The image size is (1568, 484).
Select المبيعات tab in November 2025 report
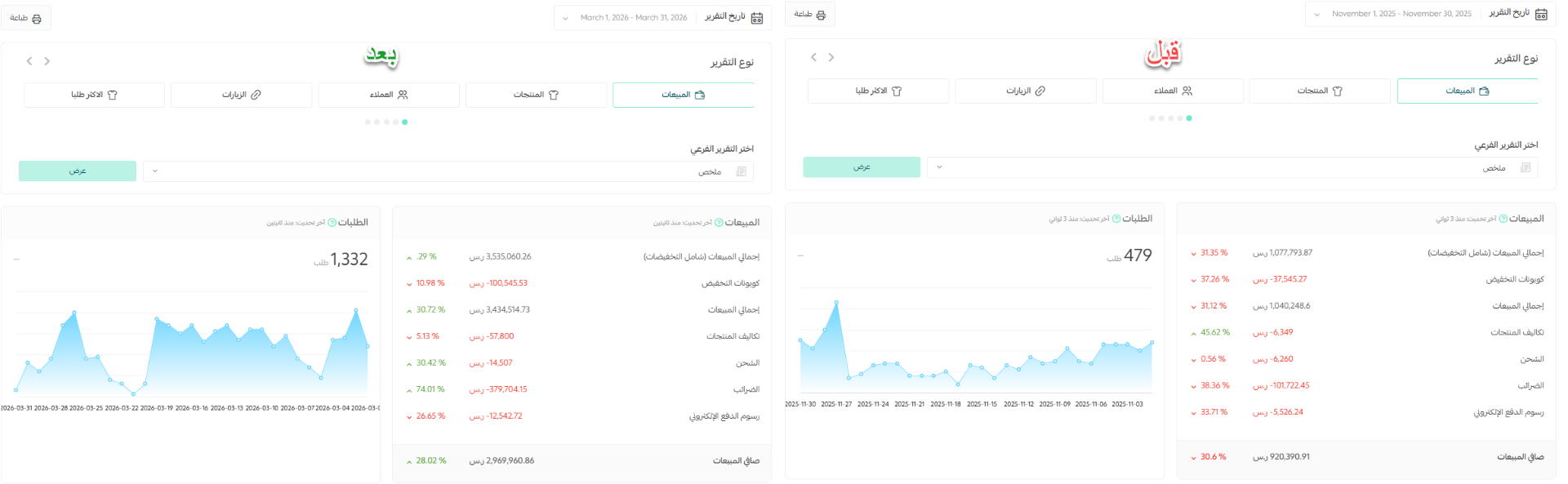point(1467,91)
